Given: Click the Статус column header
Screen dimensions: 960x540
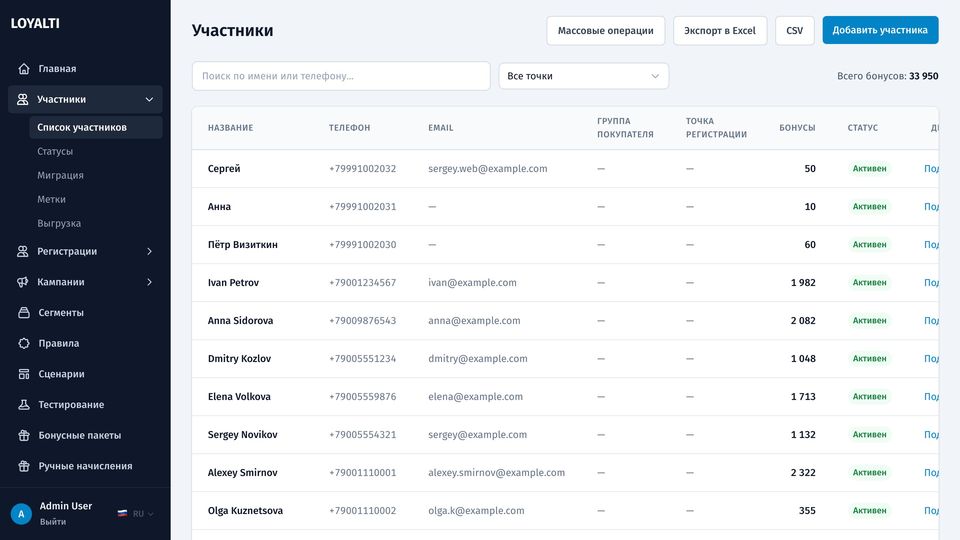Looking at the screenshot, I should click(x=863, y=127).
